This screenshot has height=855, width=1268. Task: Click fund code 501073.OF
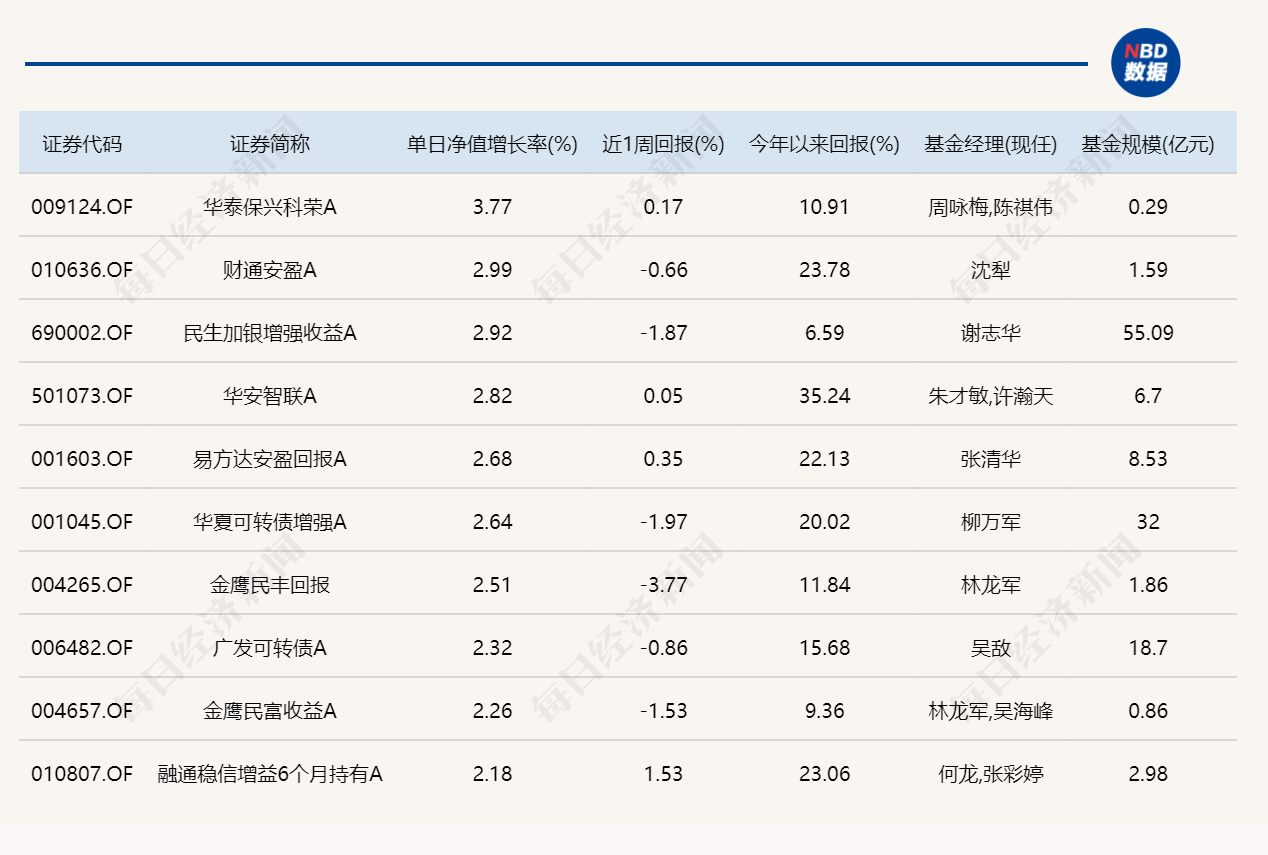82,396
